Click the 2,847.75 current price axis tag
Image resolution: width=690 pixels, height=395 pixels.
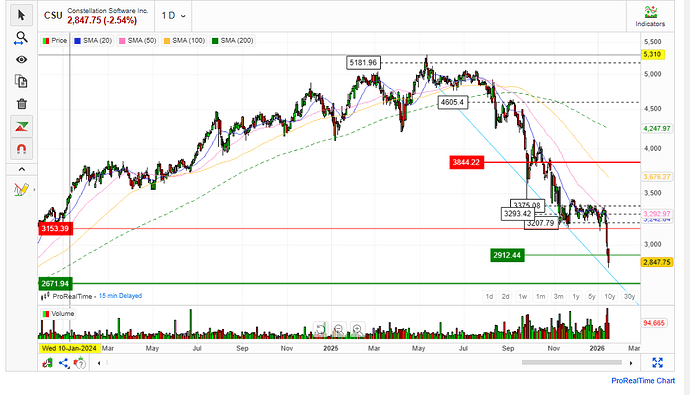click(x=657, y=262)
